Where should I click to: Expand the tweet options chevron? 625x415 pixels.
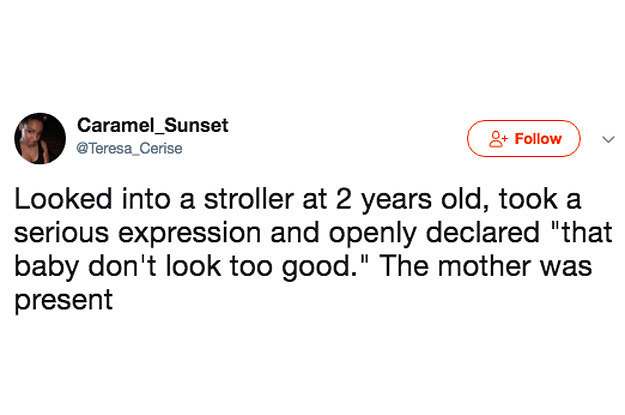click(x=608, y=140)
